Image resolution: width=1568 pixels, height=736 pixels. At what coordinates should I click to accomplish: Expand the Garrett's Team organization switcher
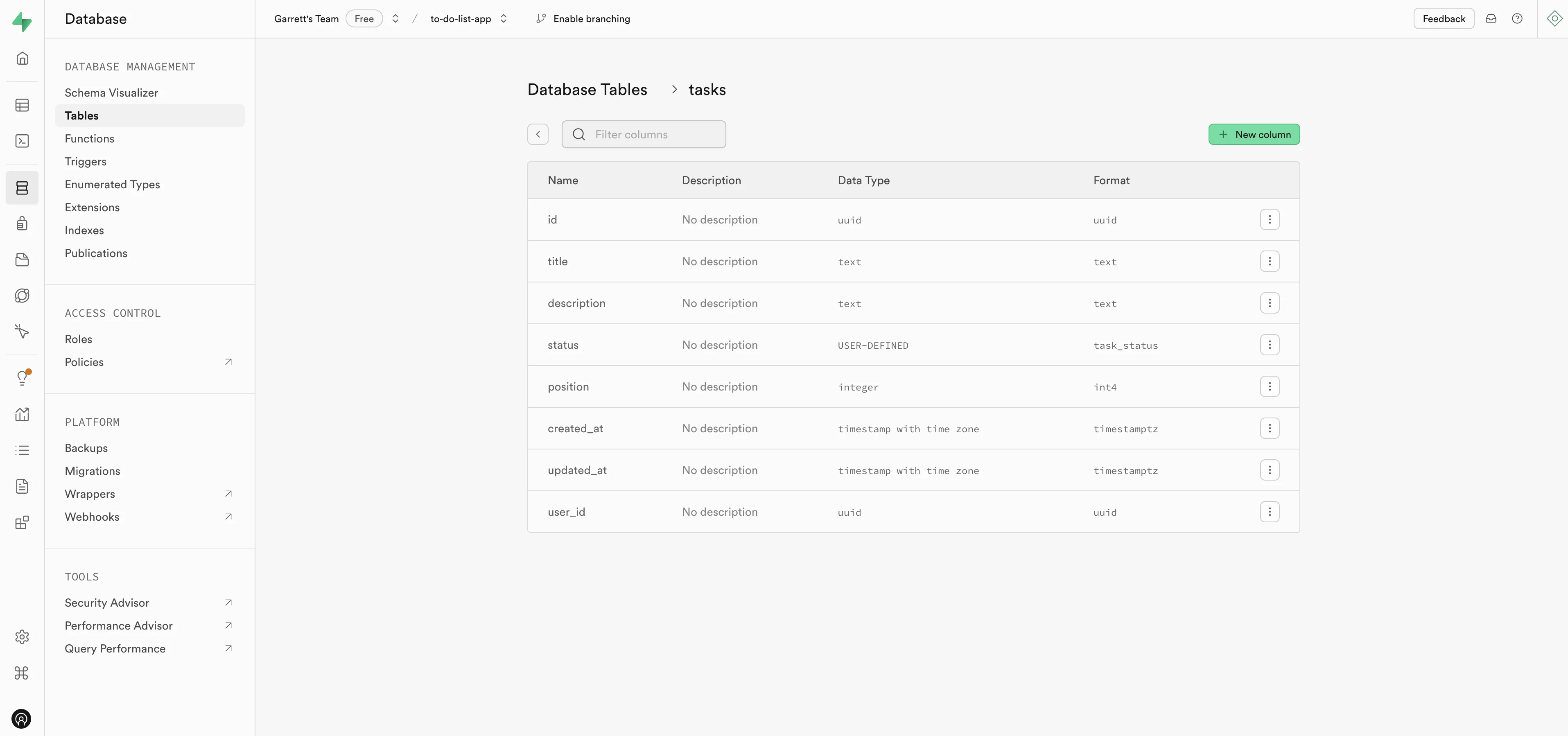(395, 19)
